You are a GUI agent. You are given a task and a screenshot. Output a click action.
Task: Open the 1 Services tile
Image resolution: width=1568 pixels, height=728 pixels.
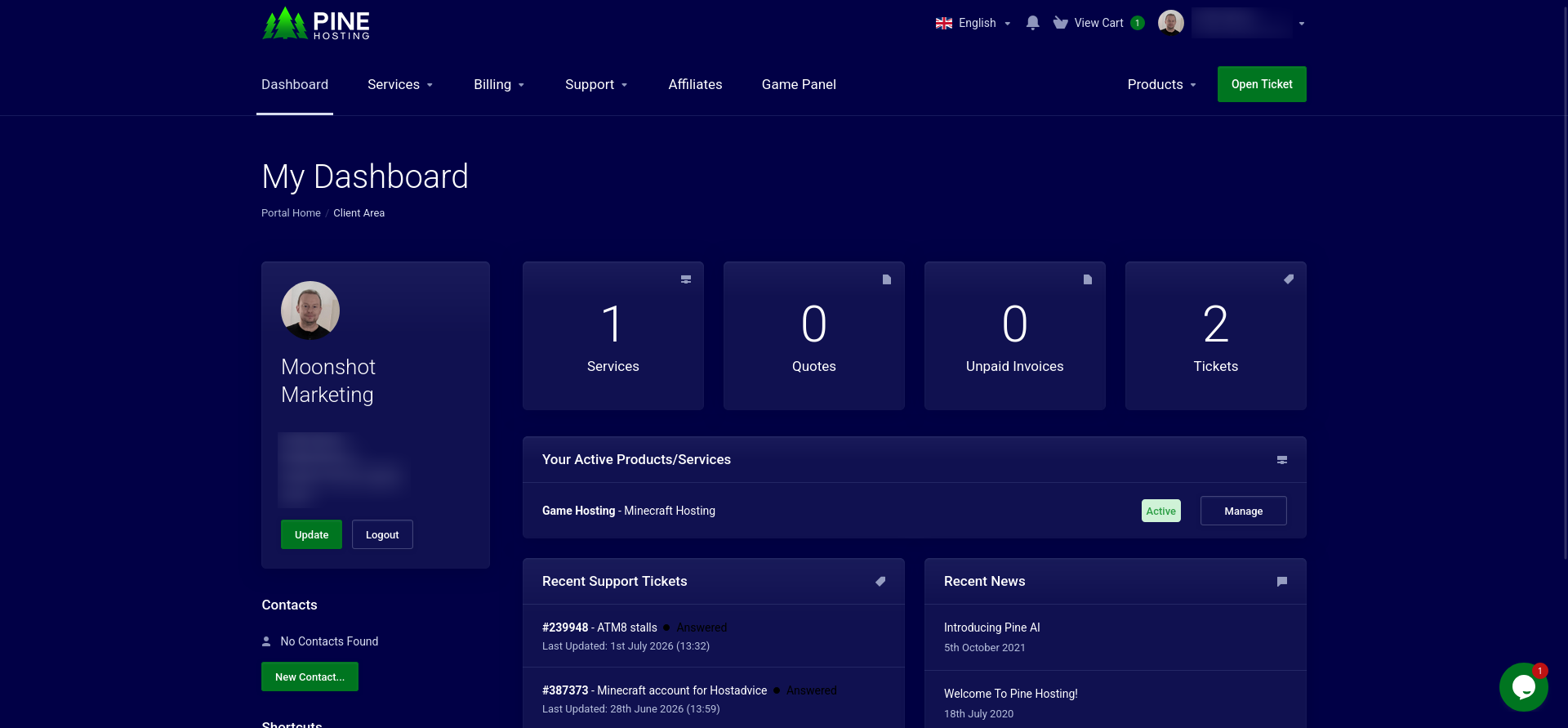tap(613, 336)
